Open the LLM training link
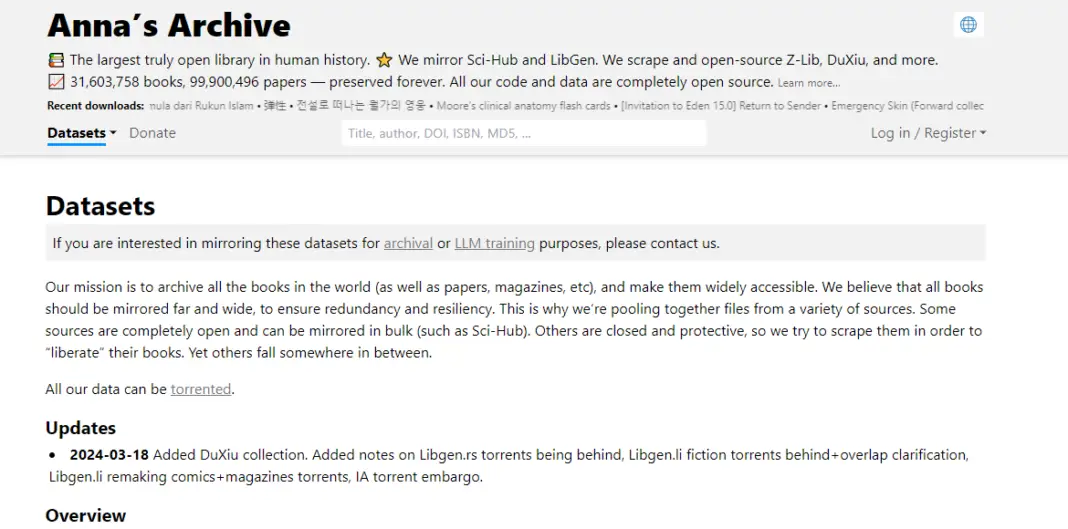The width and height of the screenshot is (1068, 529). click(x=494, y=243)
